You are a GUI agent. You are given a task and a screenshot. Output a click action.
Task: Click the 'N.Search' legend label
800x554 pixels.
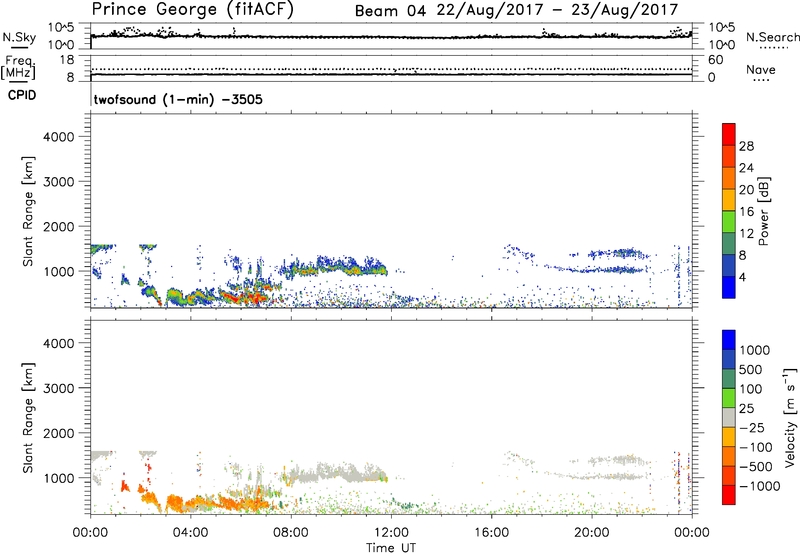(772, 37)
